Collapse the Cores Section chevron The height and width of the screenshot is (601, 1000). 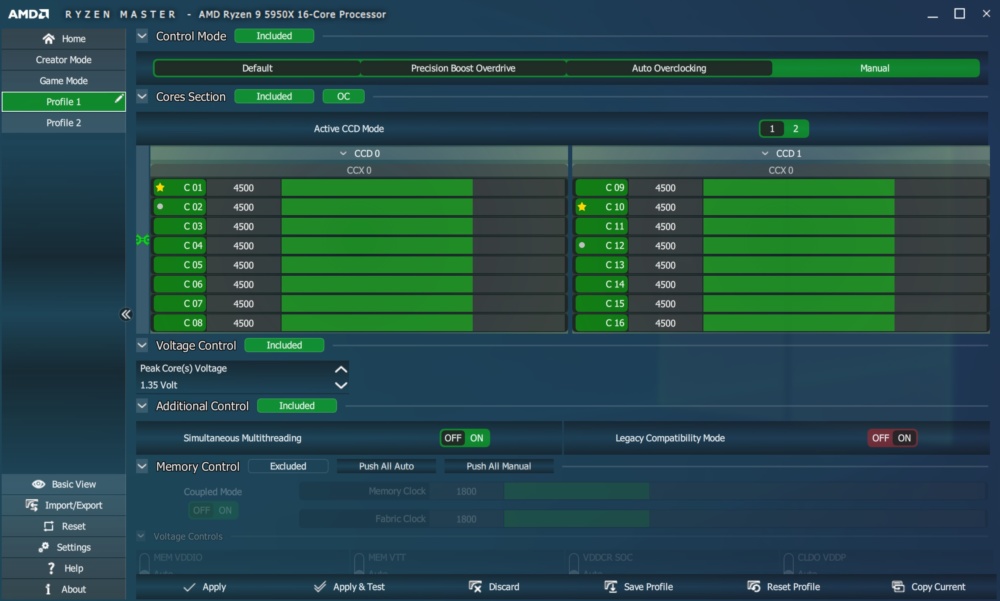tap(142, 96)
